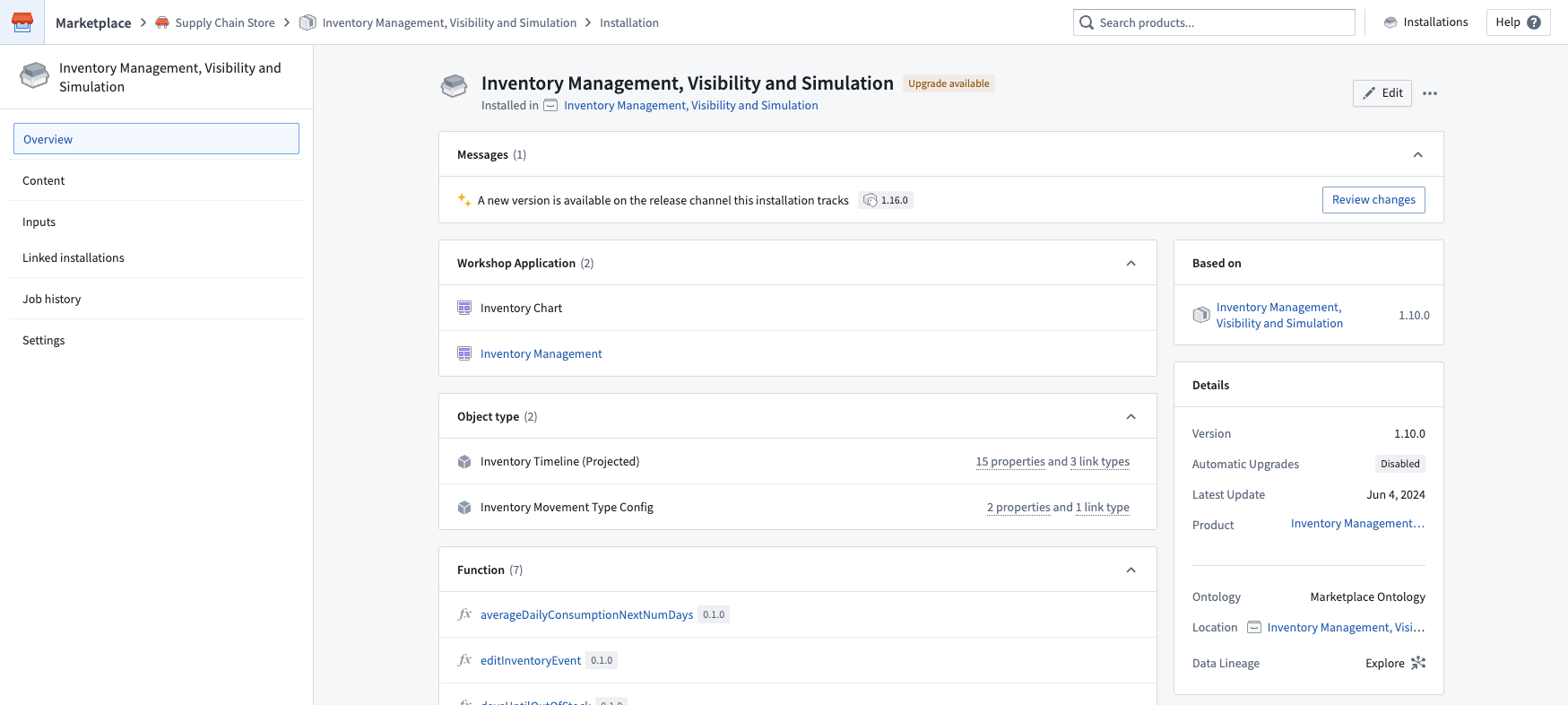Click into the Search products field
This screenshot has width=1568, height=705.
[1214, 22]
